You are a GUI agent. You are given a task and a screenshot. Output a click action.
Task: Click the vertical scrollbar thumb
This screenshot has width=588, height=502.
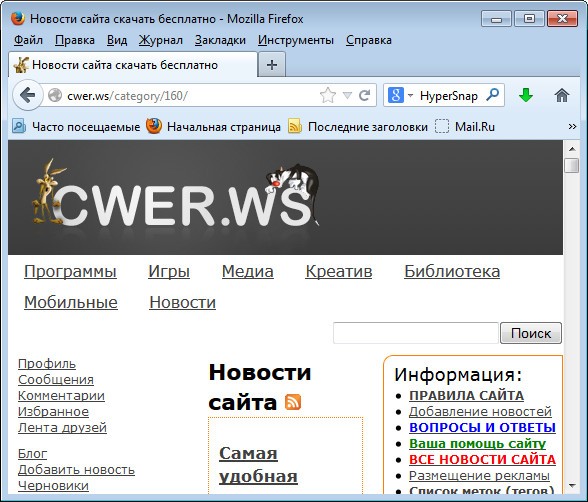click(572, 165)
